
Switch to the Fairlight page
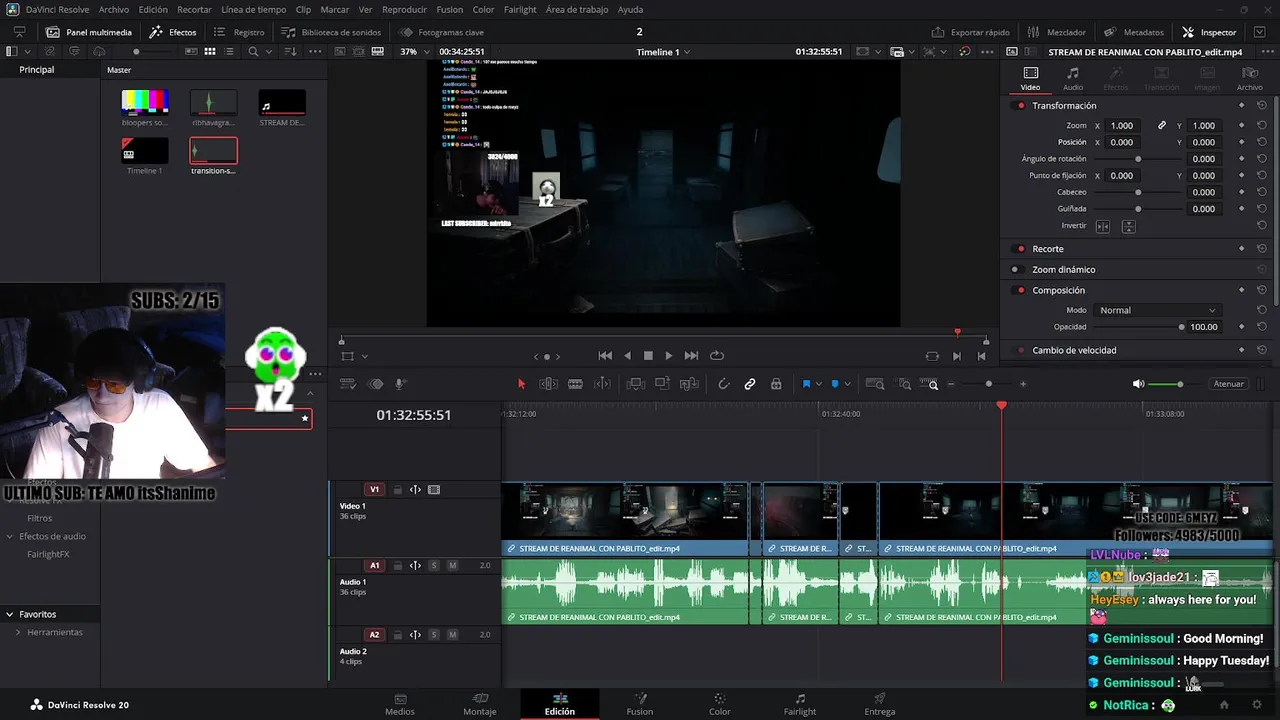(800, 704)
